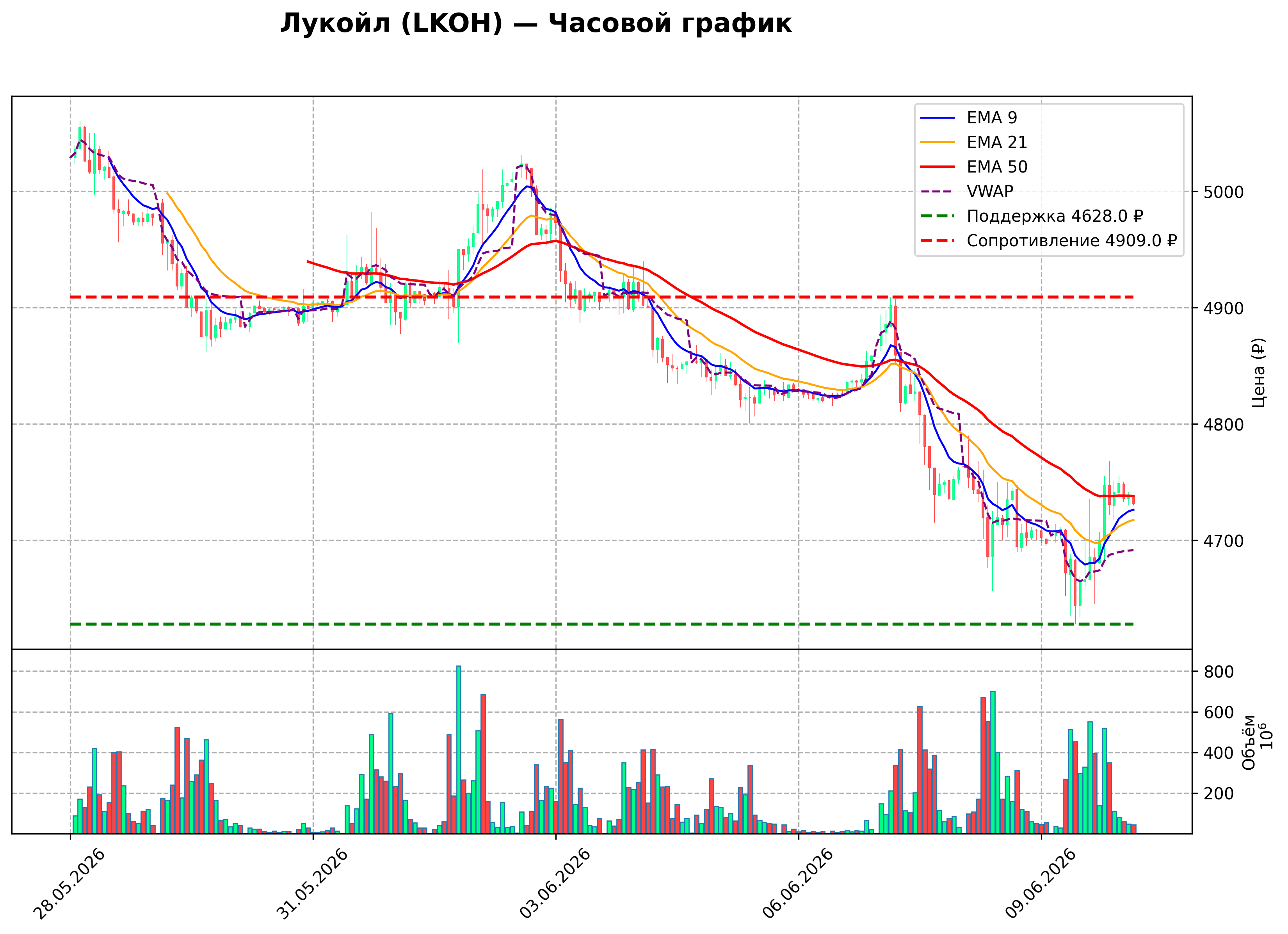
Task: Click the "VWAP" legend label
Action: click(x=990, y=191)
